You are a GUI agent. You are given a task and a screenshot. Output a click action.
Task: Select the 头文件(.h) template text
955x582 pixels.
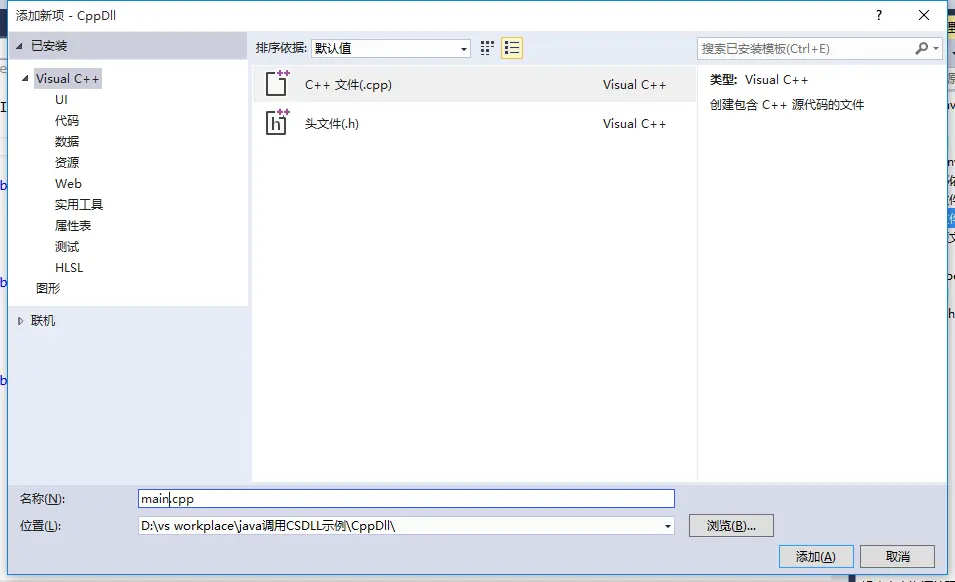tap(331, 124)
